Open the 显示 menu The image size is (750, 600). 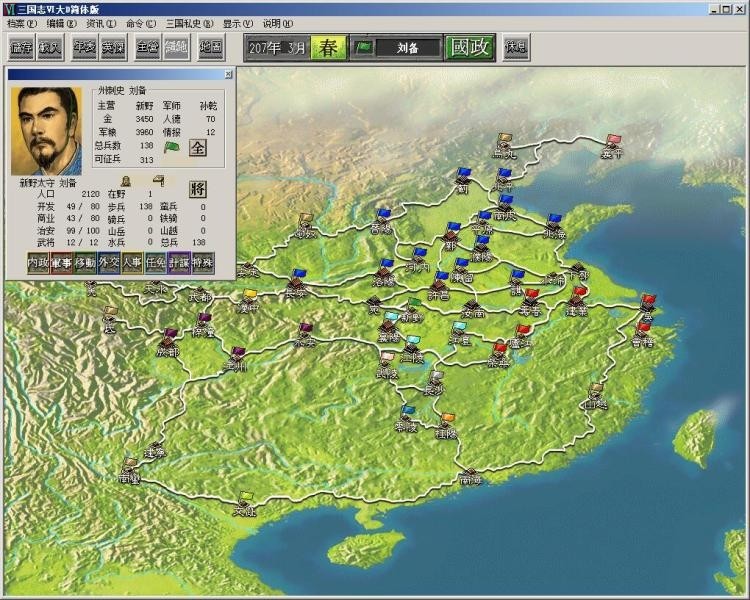[x=238, y=23]
